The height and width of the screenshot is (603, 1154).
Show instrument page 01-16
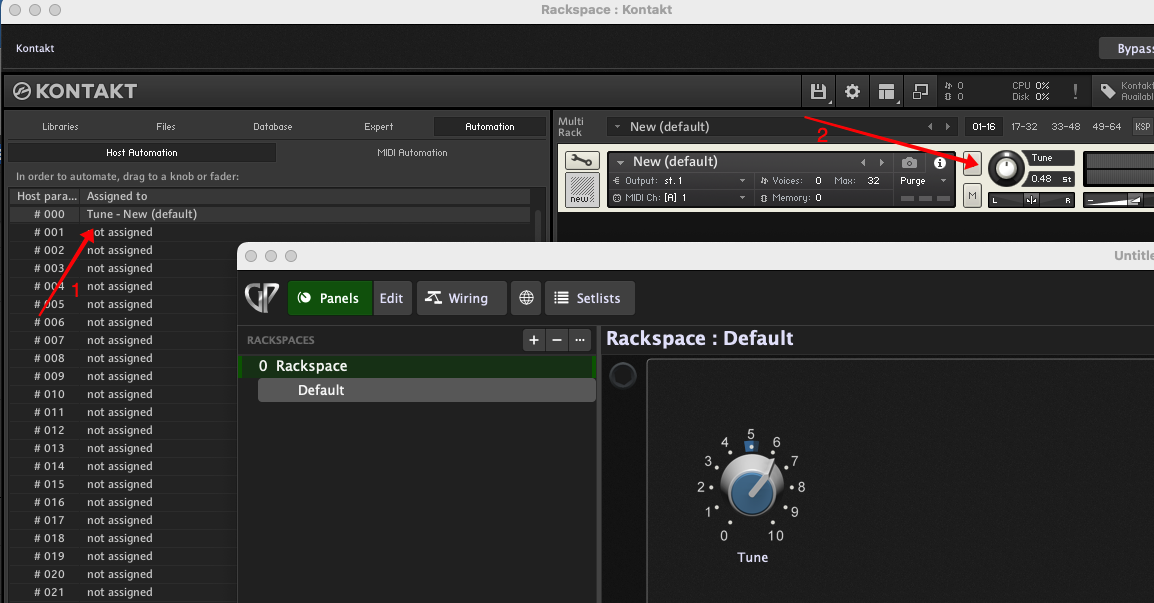click(x=983, y=127)
